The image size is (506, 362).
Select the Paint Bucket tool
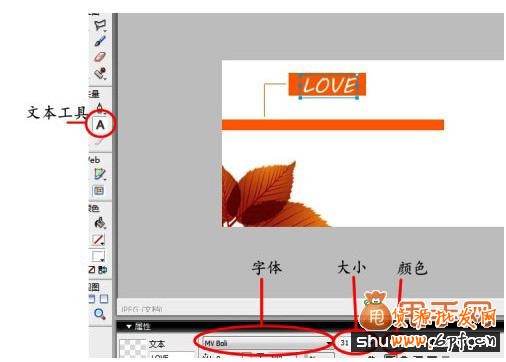[x=100, y=223]
